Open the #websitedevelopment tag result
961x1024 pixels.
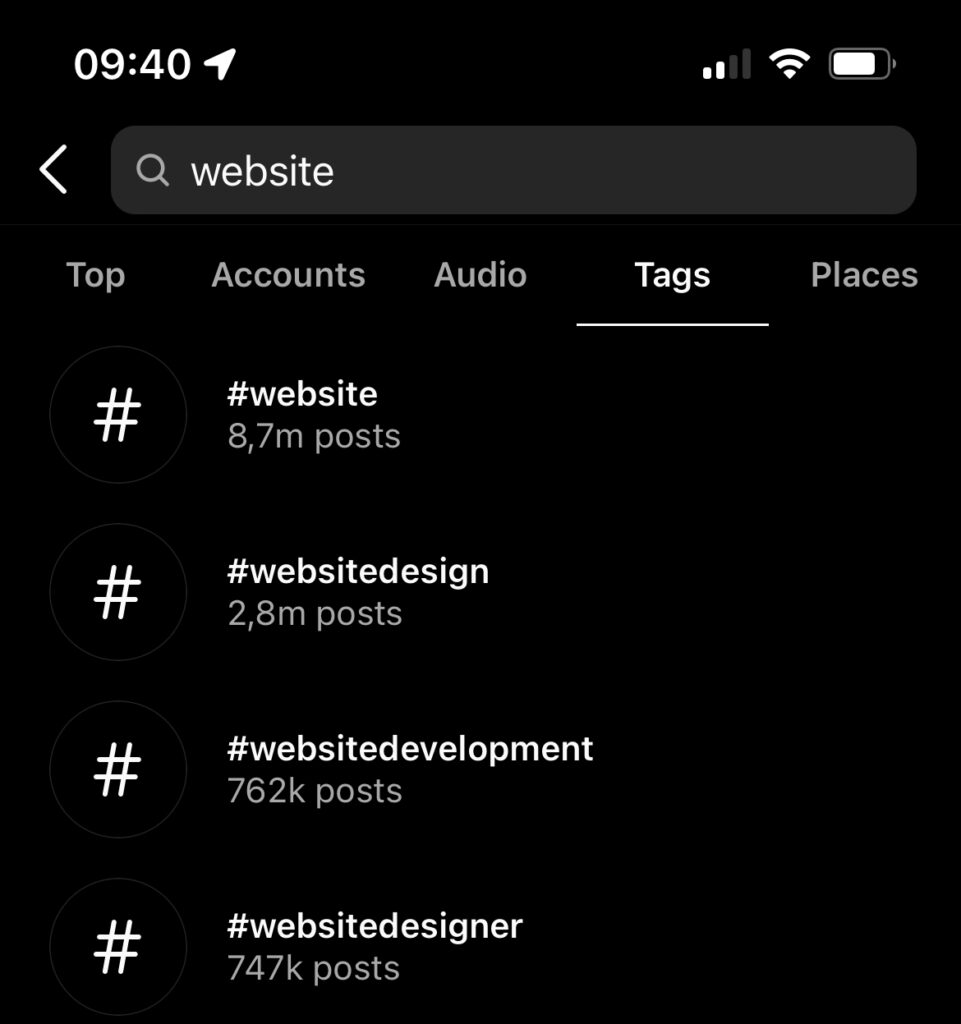click(480, 770)
